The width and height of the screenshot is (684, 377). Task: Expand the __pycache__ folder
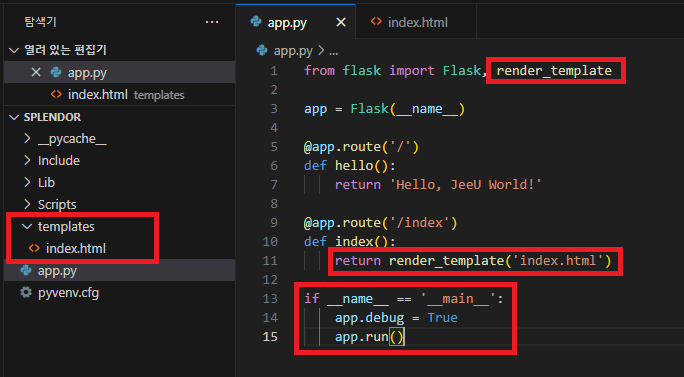pyautogui.click(x=27, y=139)
